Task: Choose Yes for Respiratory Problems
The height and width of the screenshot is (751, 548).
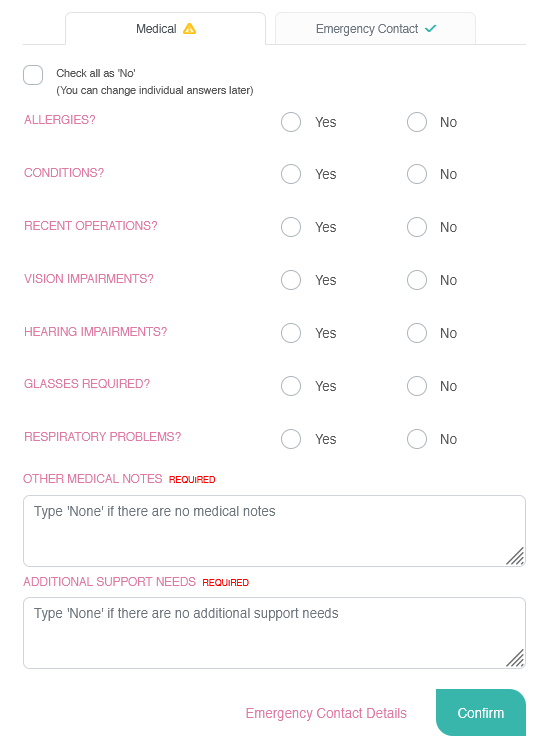Action: click(291, 439)
